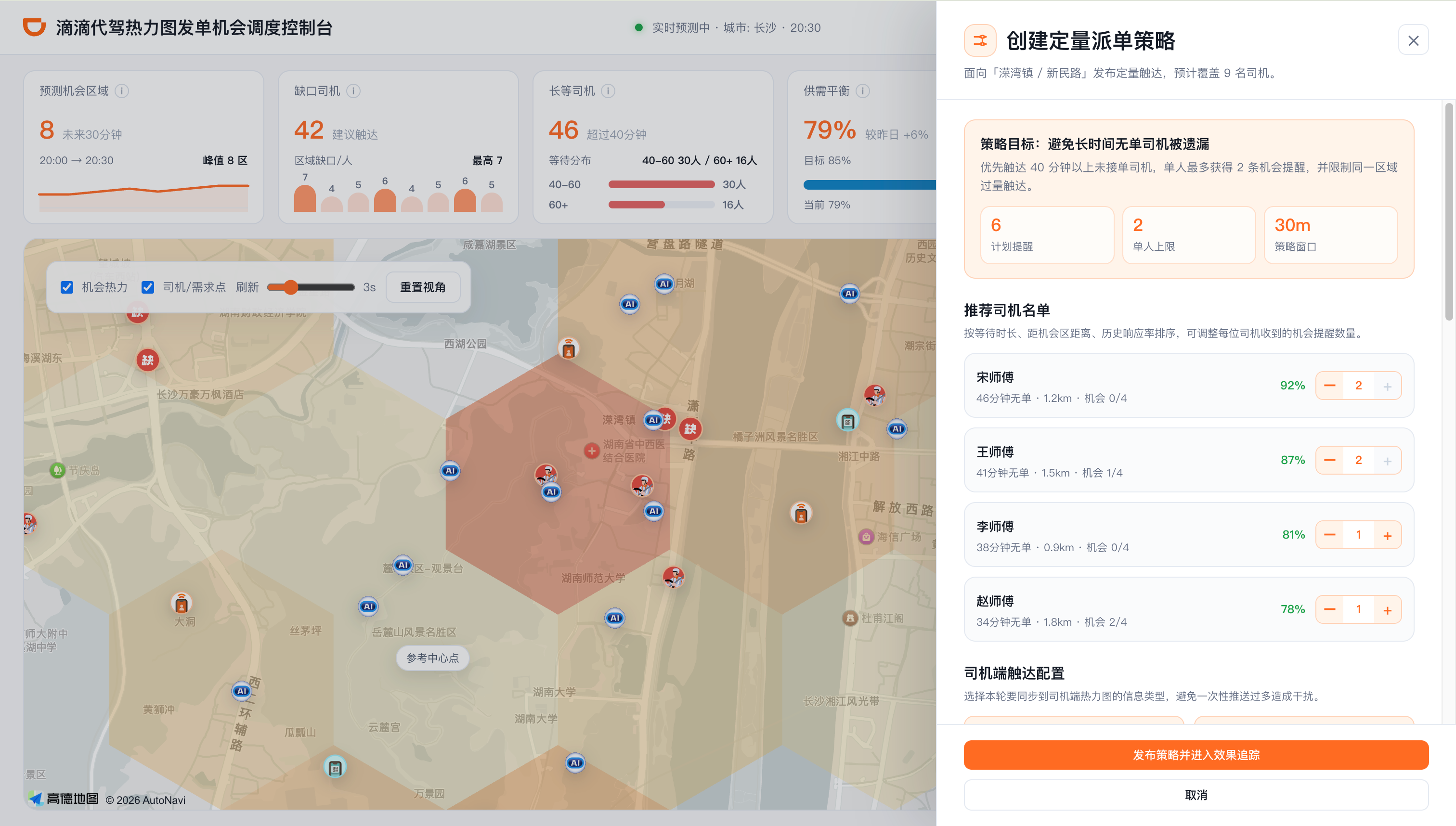Click the 供需平衡 blue progress bar
Screen dimensions: 1456x826
click(x=869, y=184)
